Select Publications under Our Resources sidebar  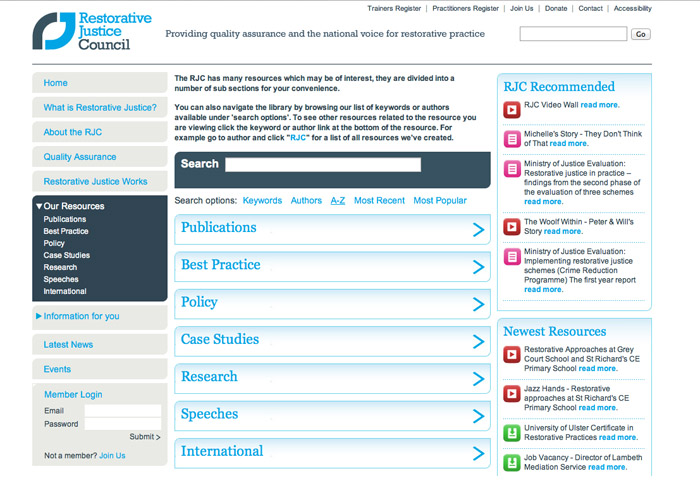[65, 219]
